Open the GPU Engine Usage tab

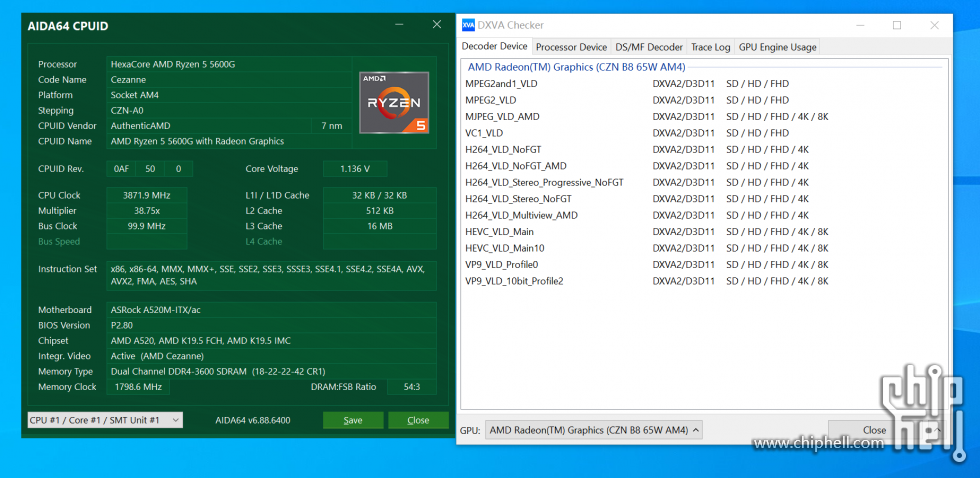click(x=778, y=47)
